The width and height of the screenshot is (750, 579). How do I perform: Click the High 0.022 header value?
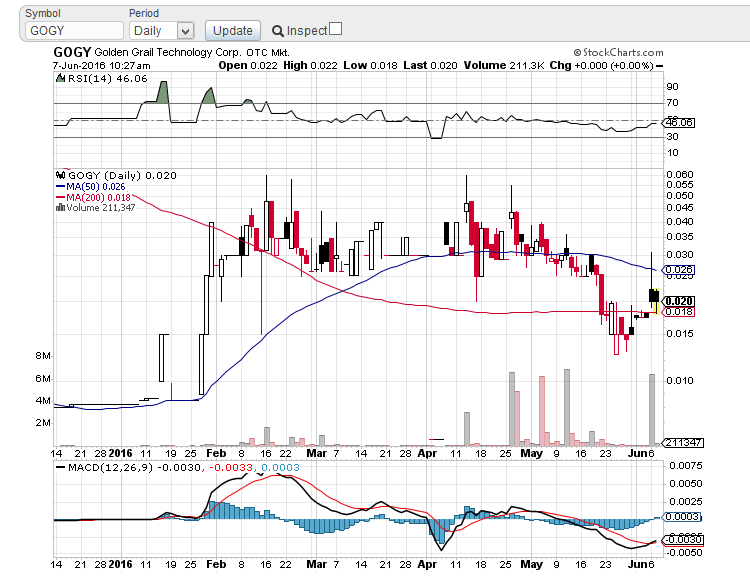[310, 66]
